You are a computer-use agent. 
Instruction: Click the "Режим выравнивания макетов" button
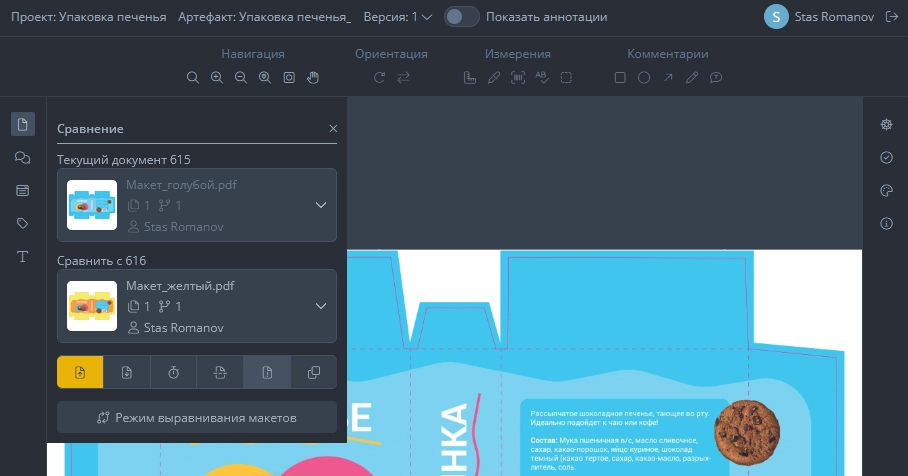coord(197,418)
